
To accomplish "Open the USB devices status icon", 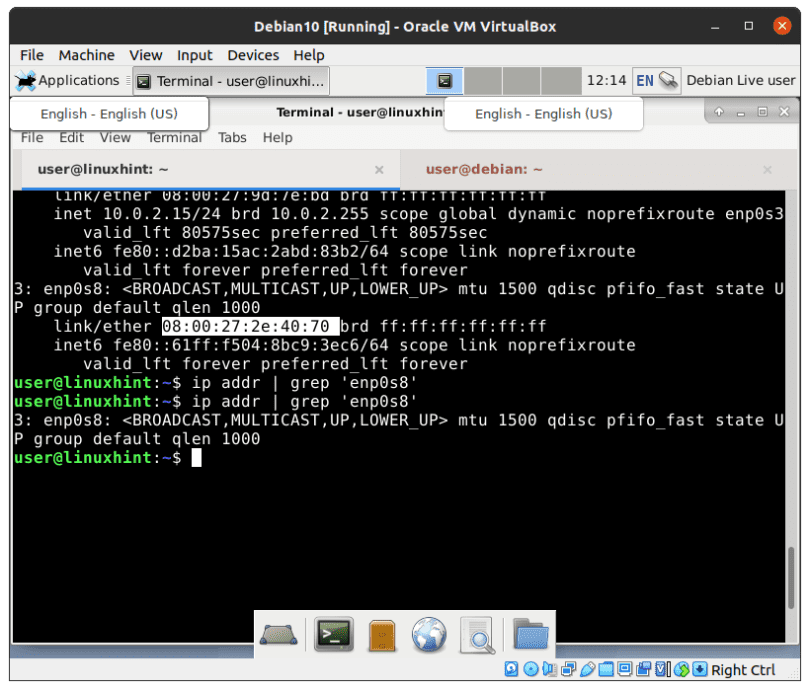I will pyautogui.click(x=587, y=669).
